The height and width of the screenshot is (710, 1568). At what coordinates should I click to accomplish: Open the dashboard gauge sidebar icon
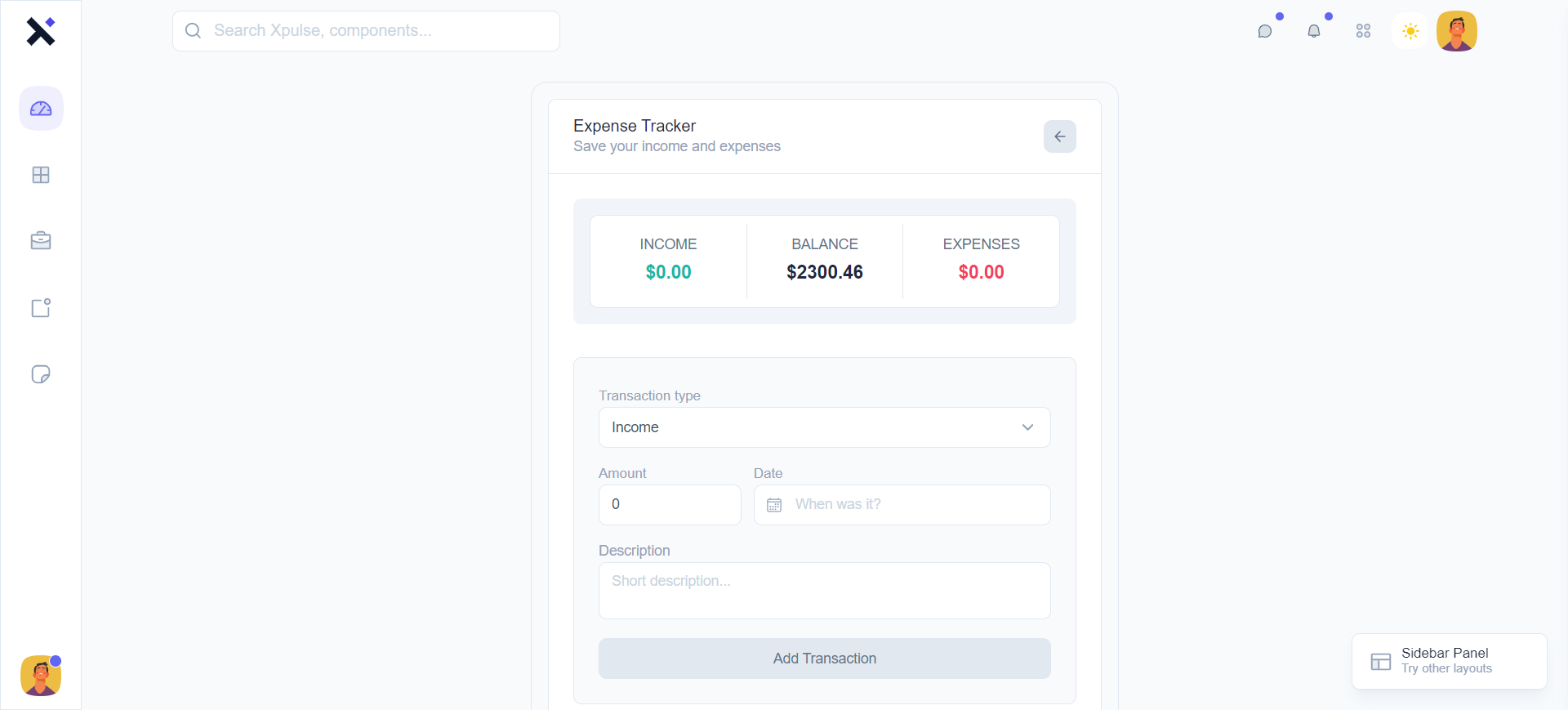pos(41,109)
